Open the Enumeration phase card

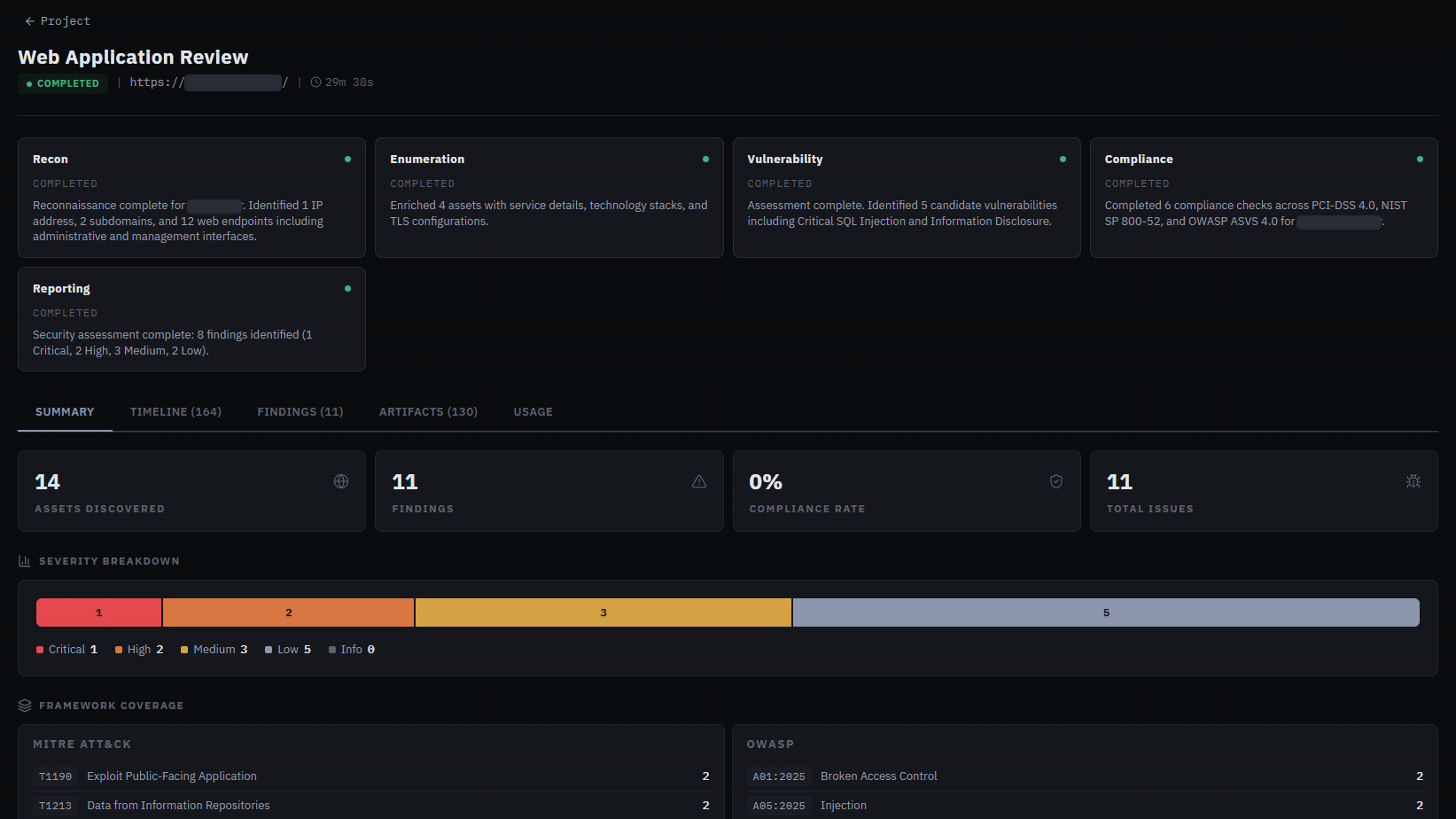pyautogui.click(x=549, y=198)
